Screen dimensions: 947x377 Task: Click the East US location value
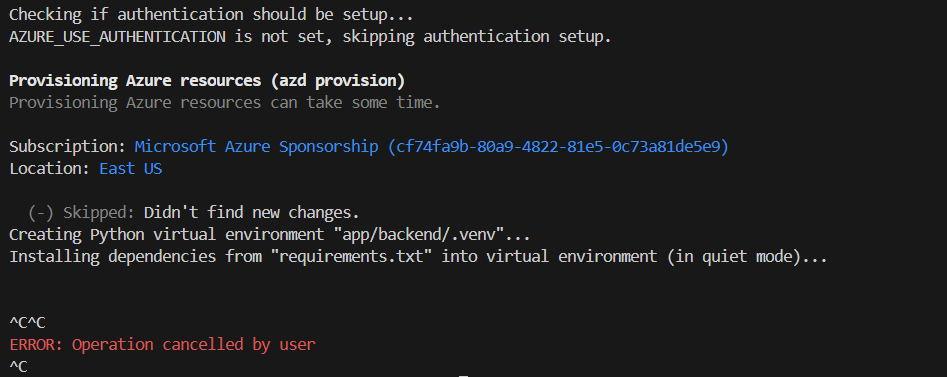tap(130, 169)
